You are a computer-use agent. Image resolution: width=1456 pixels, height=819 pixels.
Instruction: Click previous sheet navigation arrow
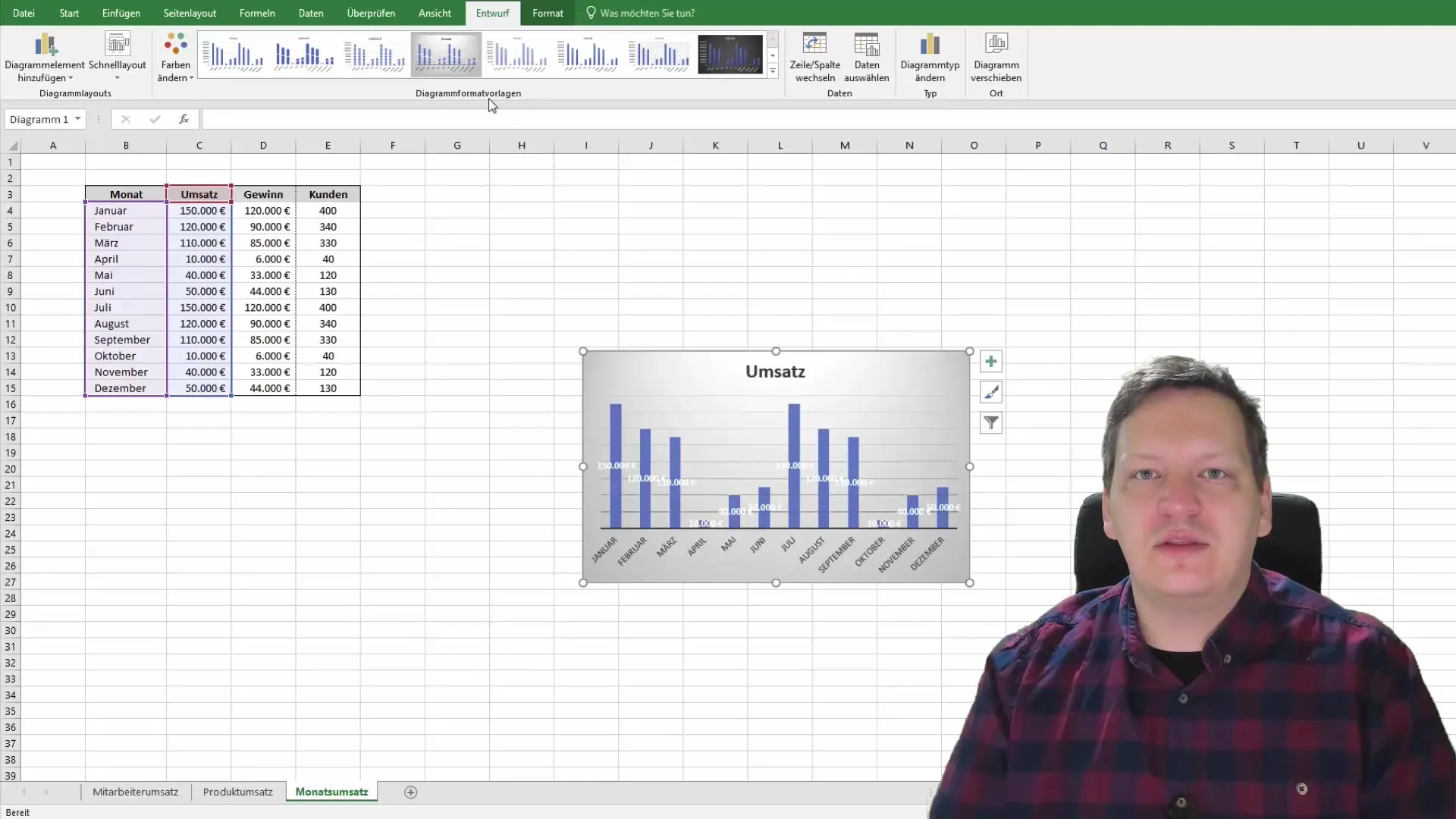tap(24, 792)
